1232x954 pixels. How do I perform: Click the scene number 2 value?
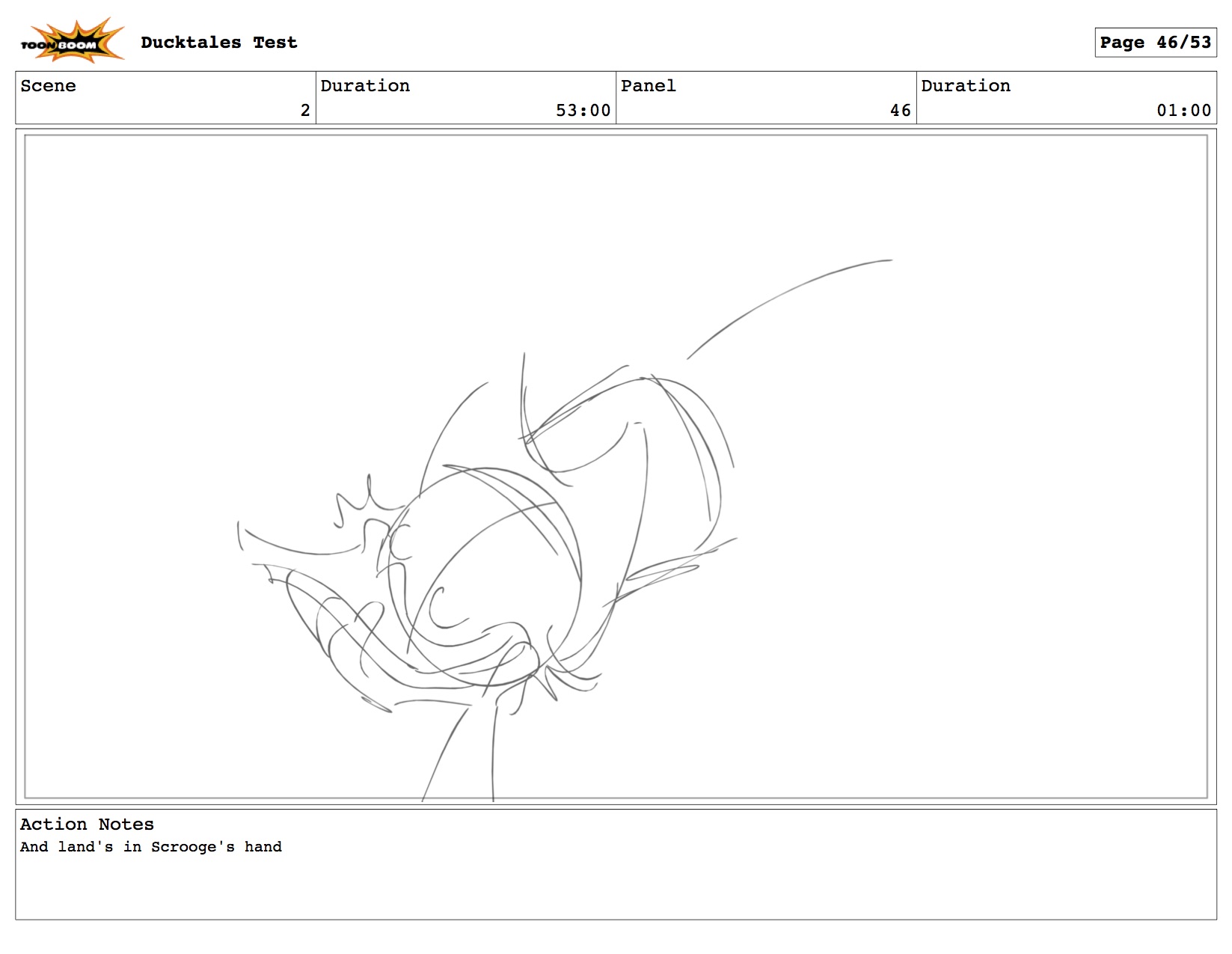pos(304,111)
